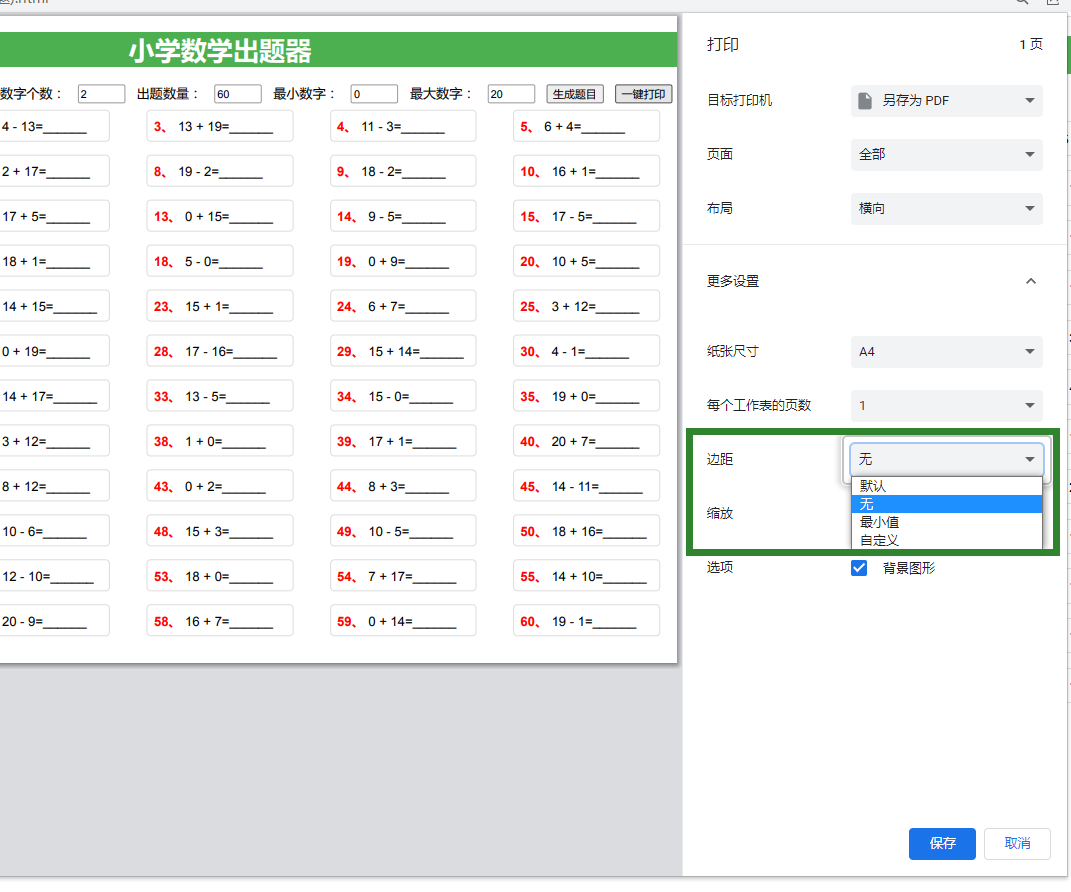Viewport: 1071px width, 892px height.
Task: Click the 最大数字 input field with 20
Action: (511, 94)
